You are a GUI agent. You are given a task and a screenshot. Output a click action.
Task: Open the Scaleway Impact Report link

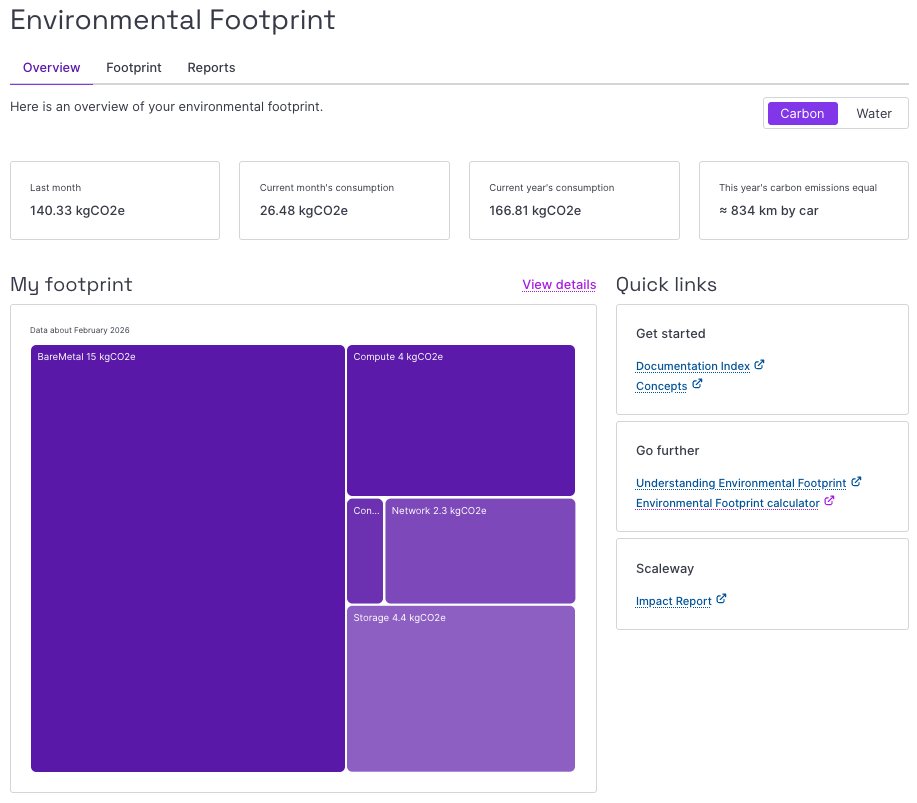tap(673, 601)
